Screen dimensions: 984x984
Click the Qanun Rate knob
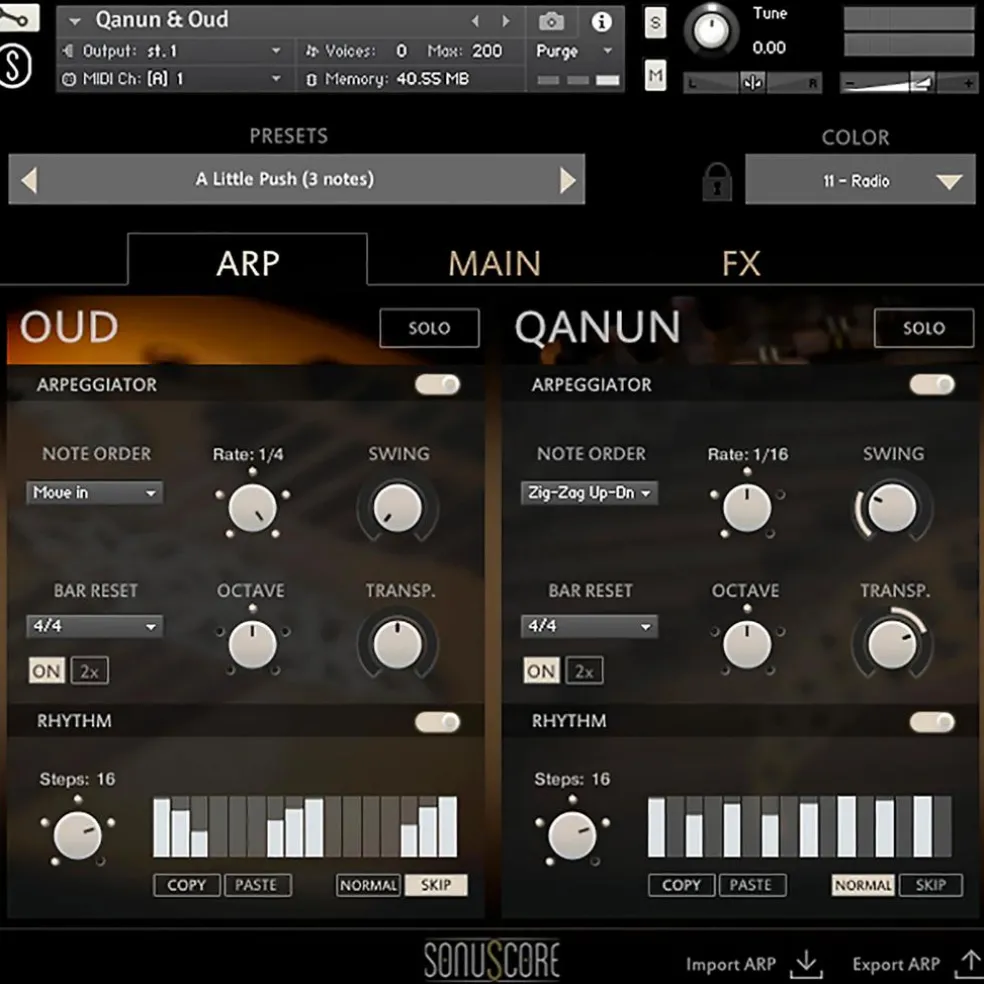click(x=747, y=508)
